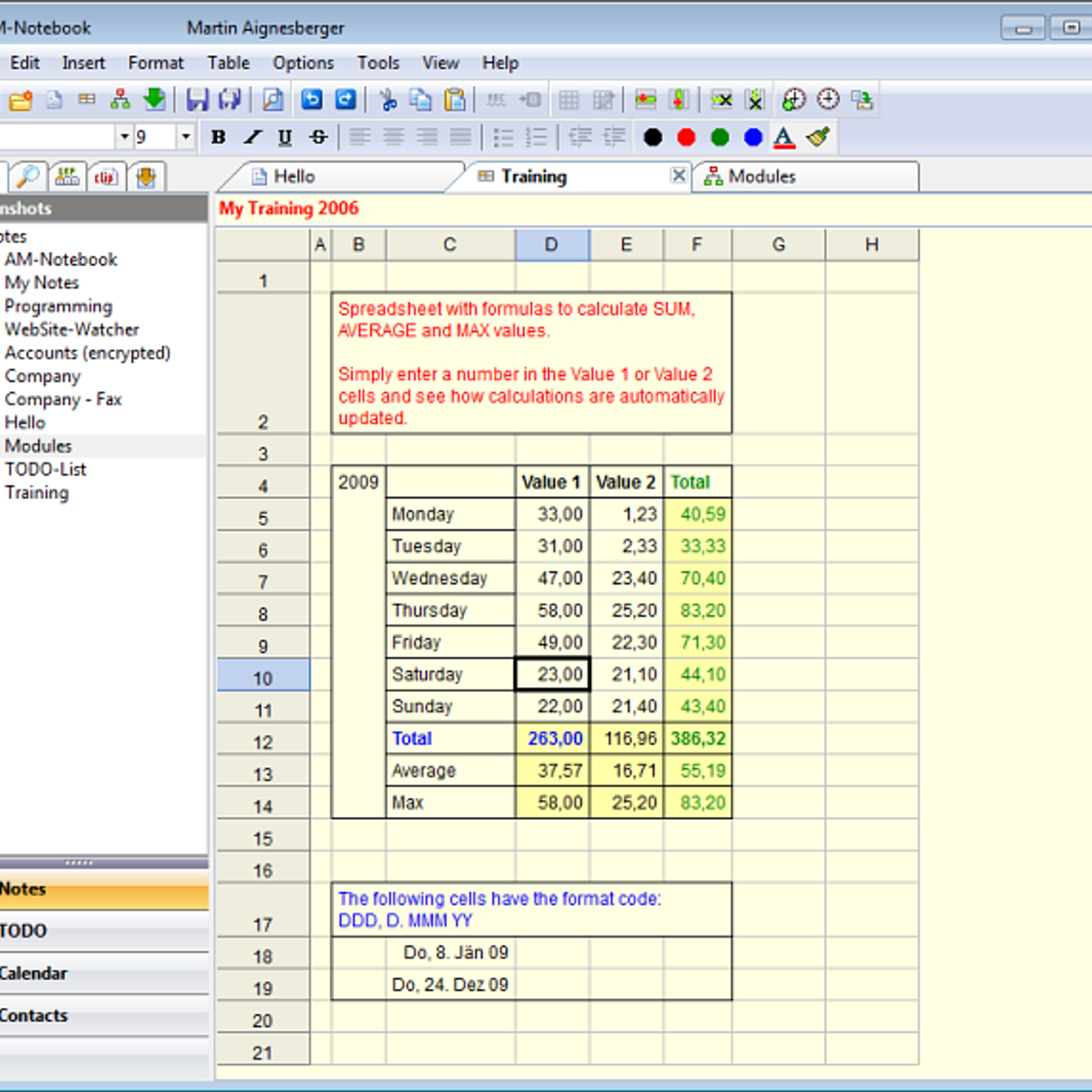
Task: Click the delete column icon
Action: (755, 100)
